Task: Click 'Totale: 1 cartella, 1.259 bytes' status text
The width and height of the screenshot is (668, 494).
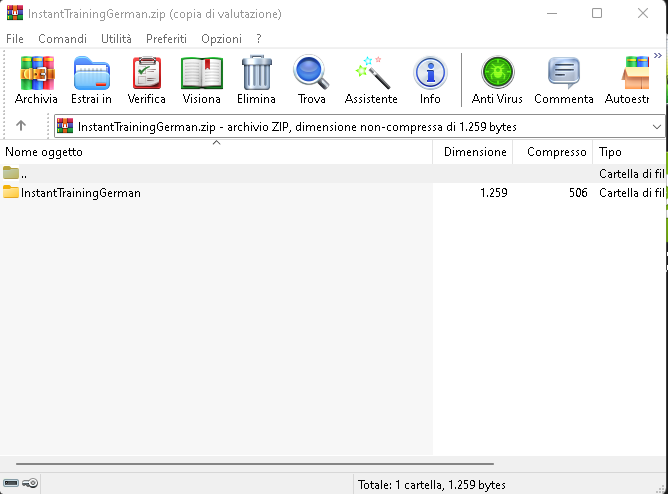Action: coord(432,485)
